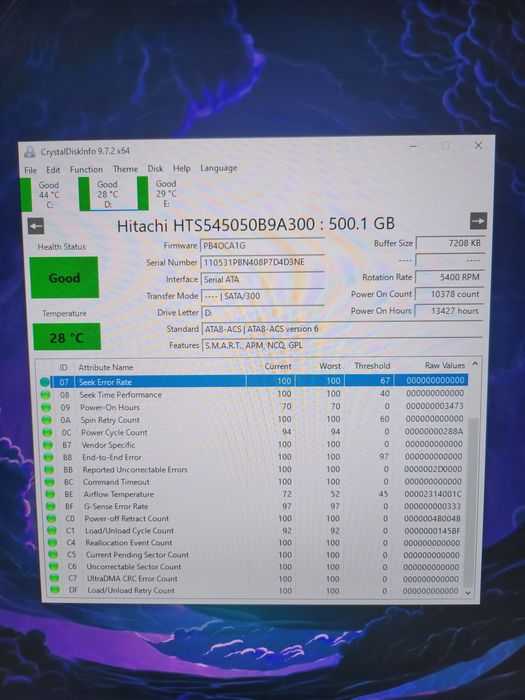This screenshot has height=700, width=525.
Task: Click raw value 00002314001C
Action: 433,494
